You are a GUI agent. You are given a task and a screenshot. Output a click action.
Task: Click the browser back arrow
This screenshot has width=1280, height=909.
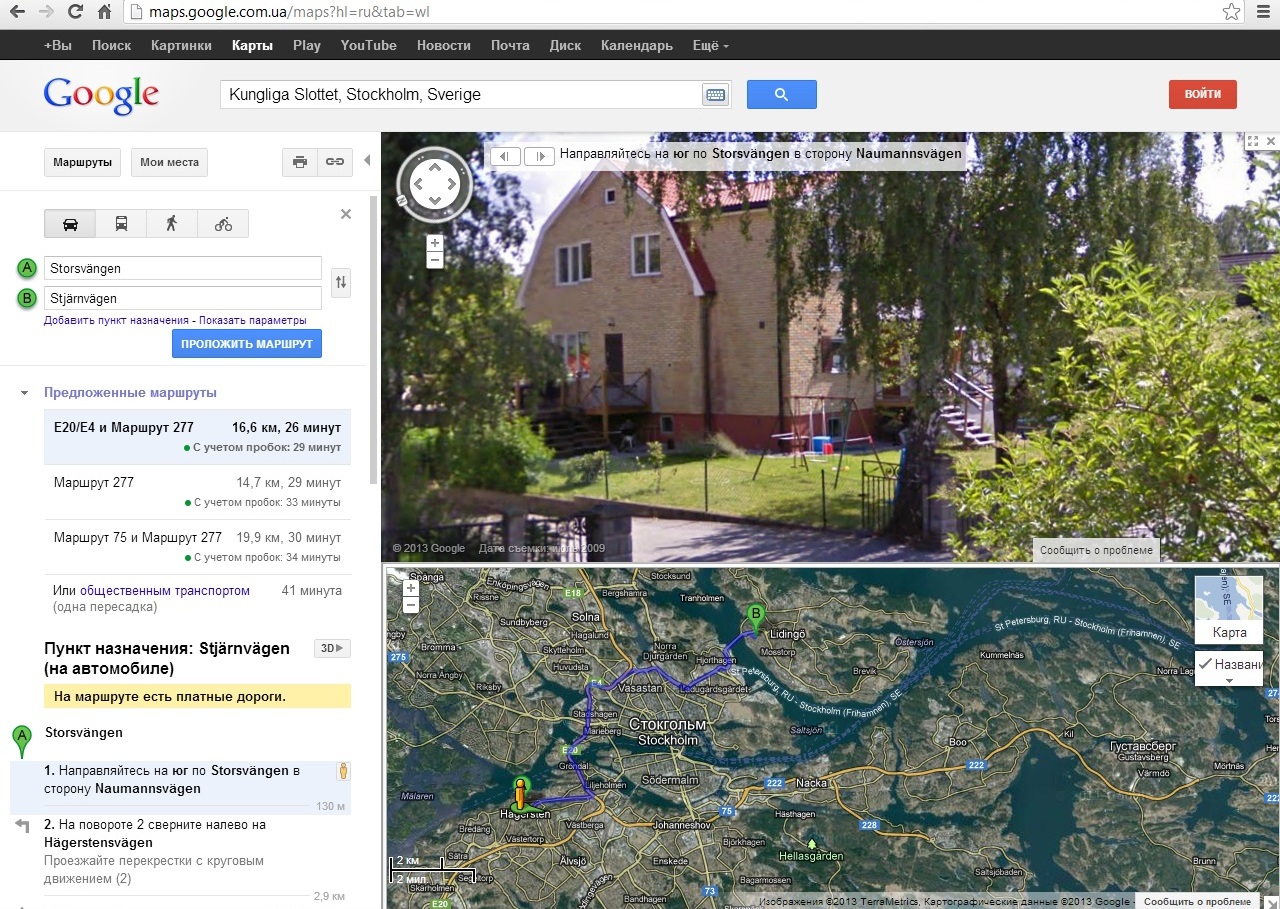(x=17, y=13)
